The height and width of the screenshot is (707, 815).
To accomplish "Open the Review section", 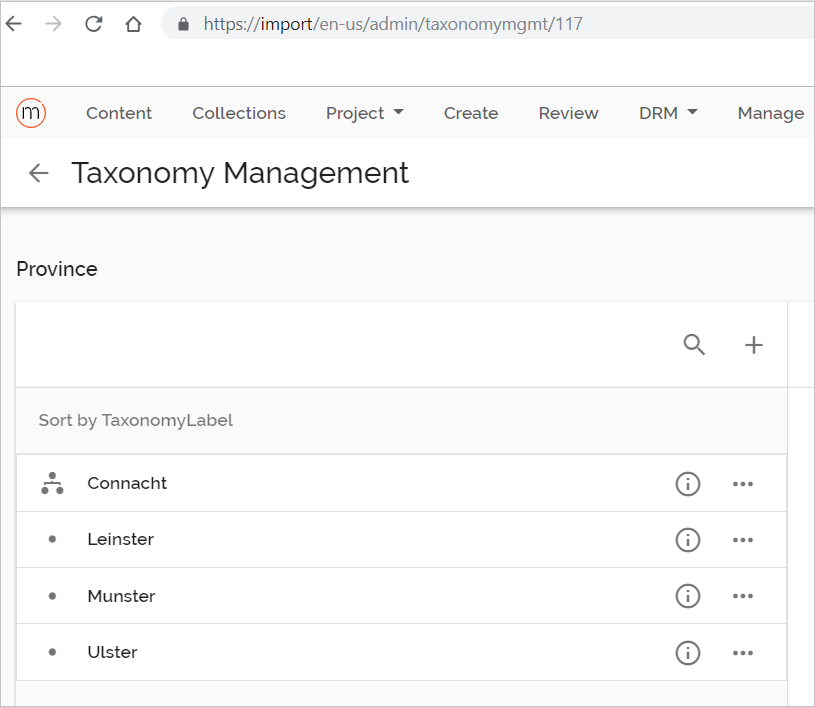I will tap(568, 113).
